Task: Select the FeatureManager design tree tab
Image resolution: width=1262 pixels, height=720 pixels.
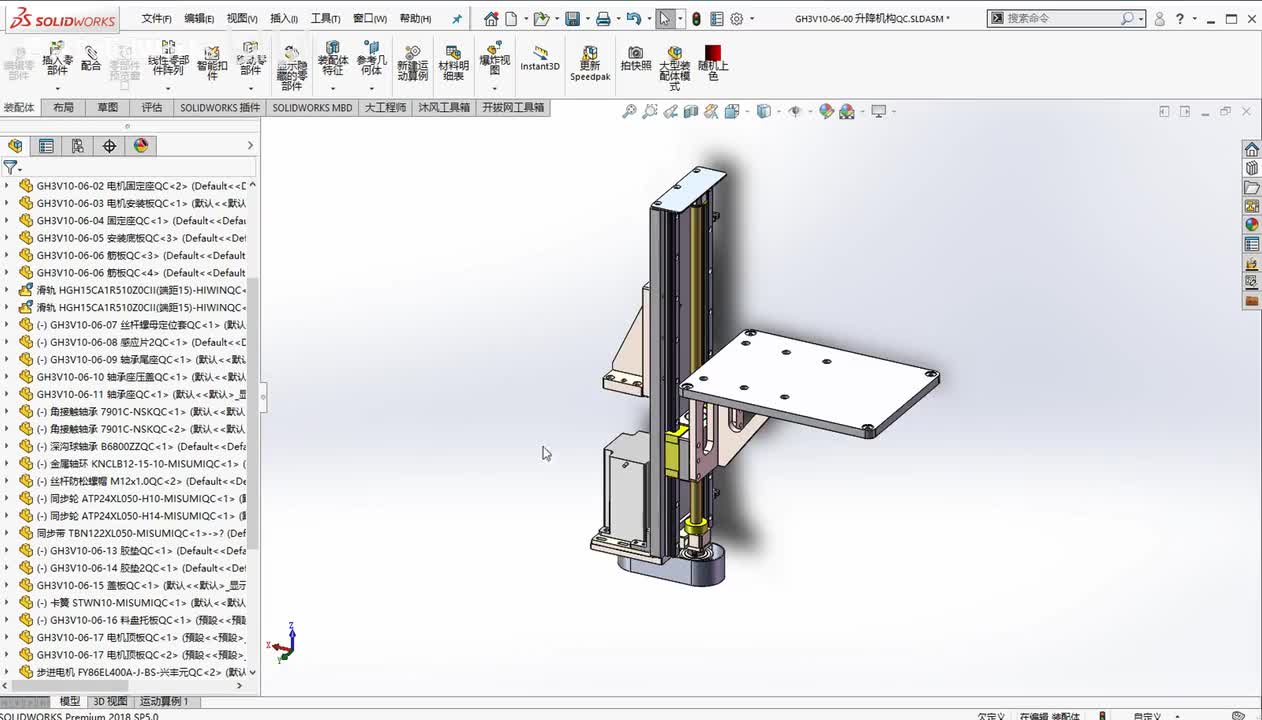Action: click(x=15, y=146)
